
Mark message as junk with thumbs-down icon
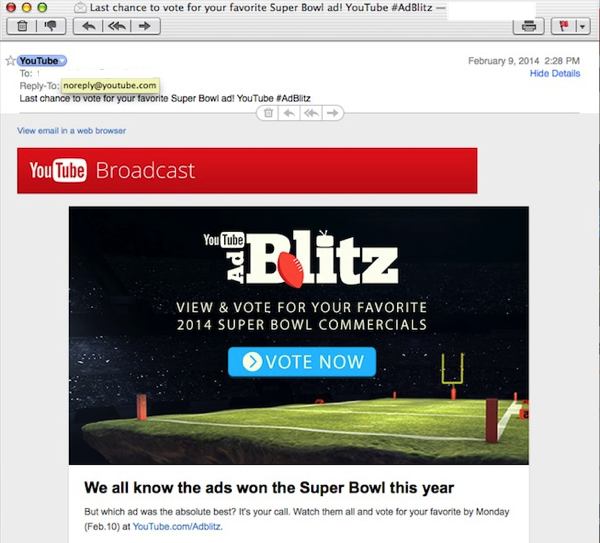pos(50,26)
